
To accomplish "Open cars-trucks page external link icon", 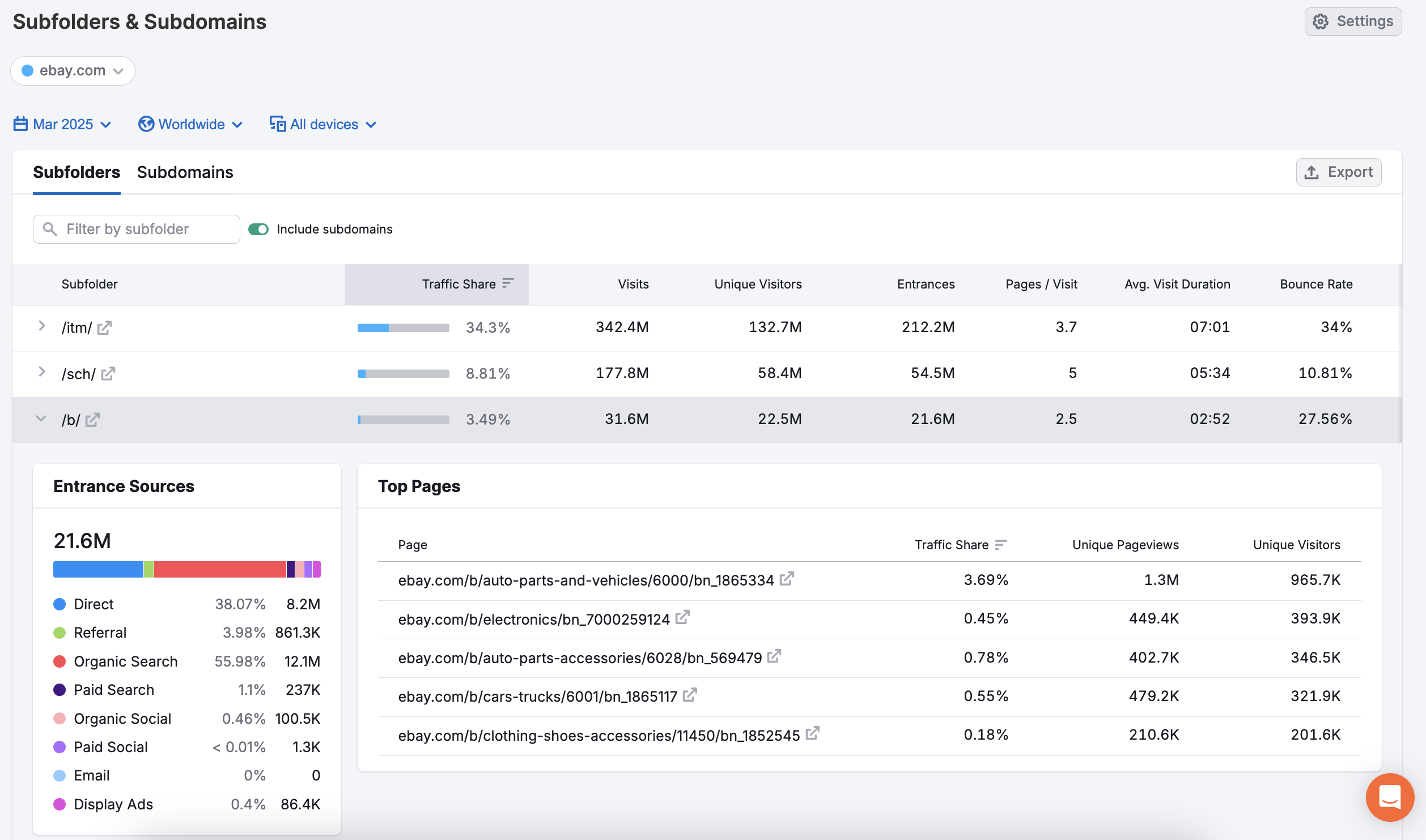I will (690, 695).
